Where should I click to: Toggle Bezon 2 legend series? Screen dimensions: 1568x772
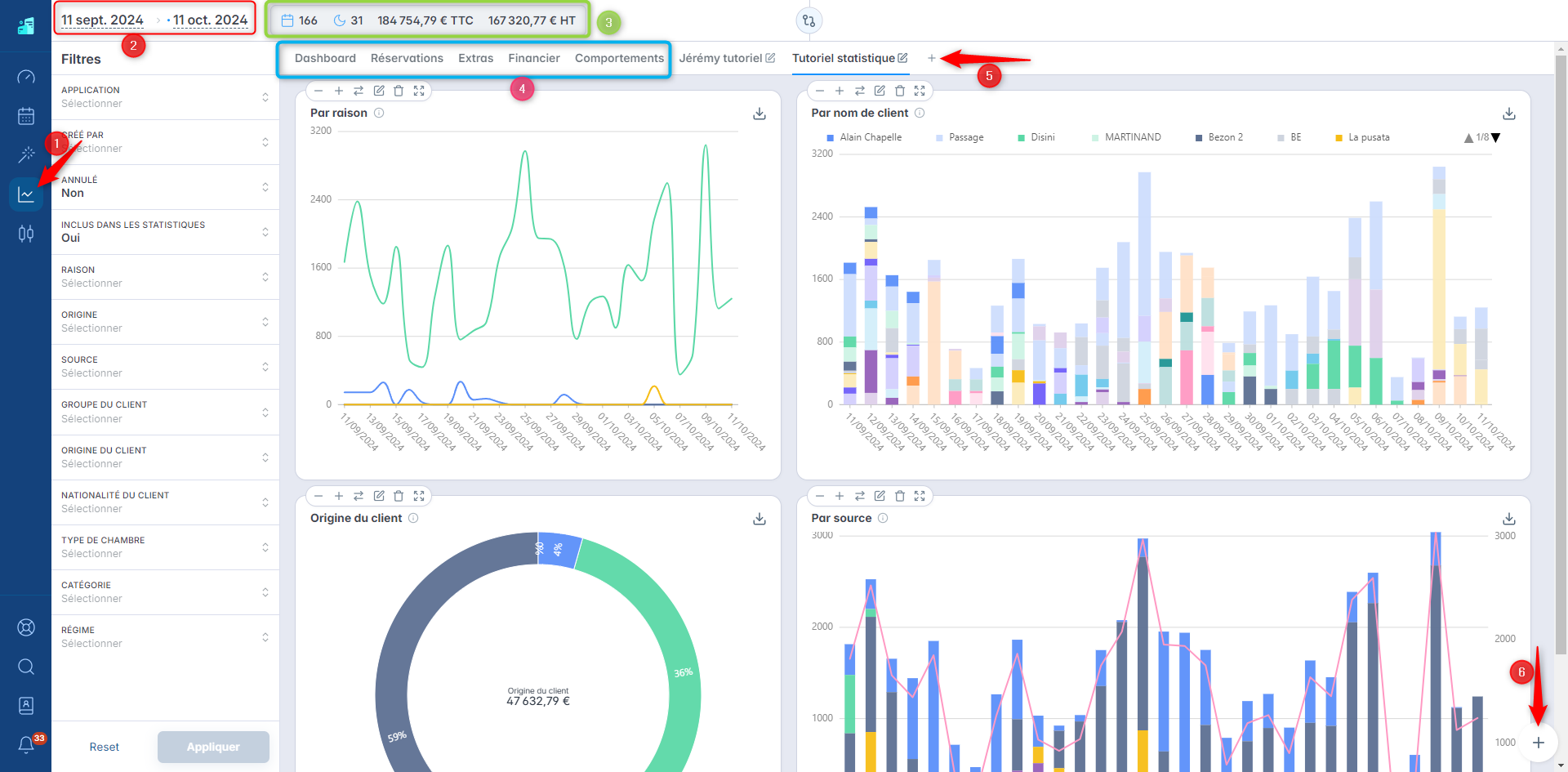coord(1219,137)
